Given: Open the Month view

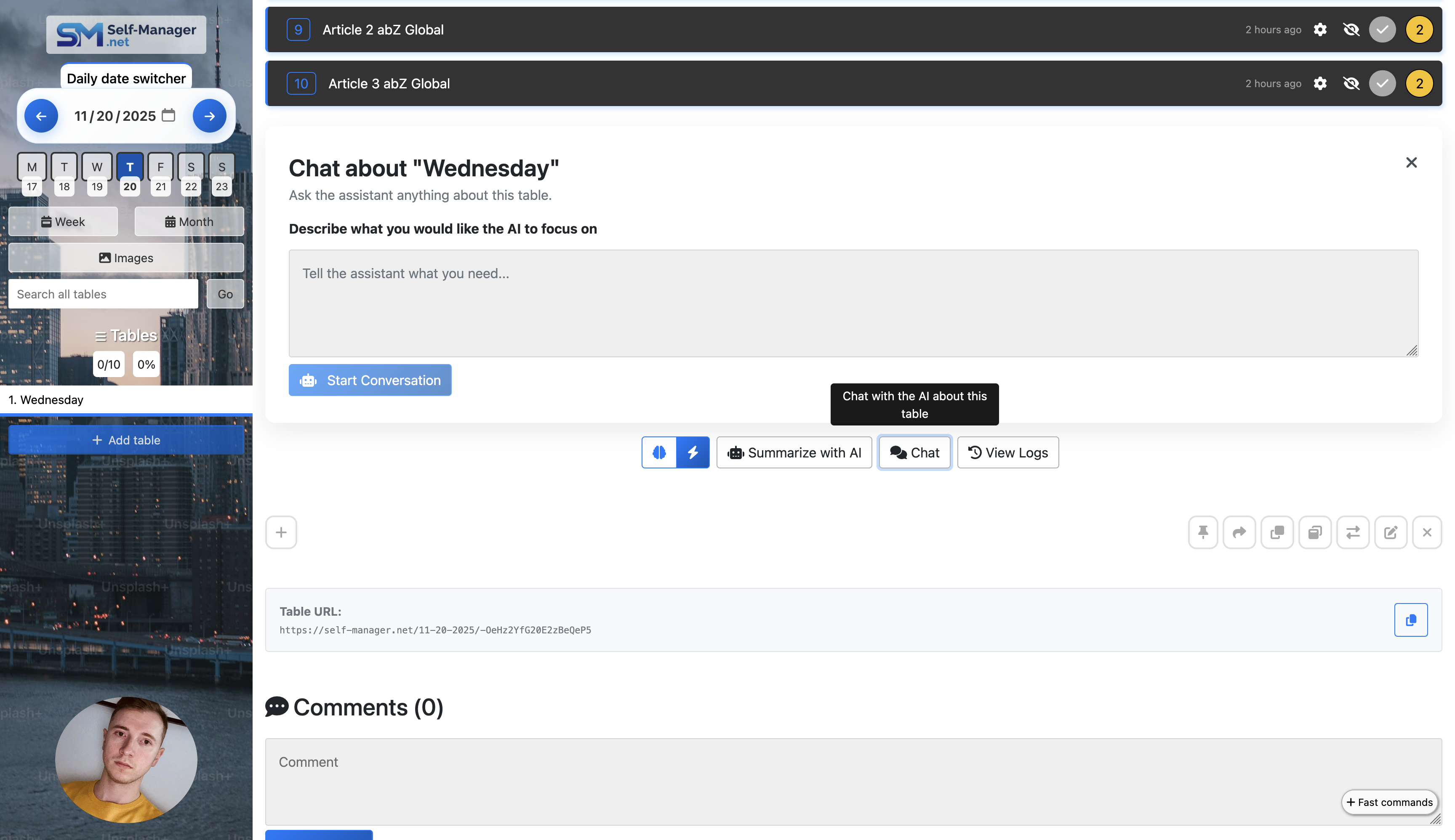Looking at the screenshot, I should (x=189, y=221).
